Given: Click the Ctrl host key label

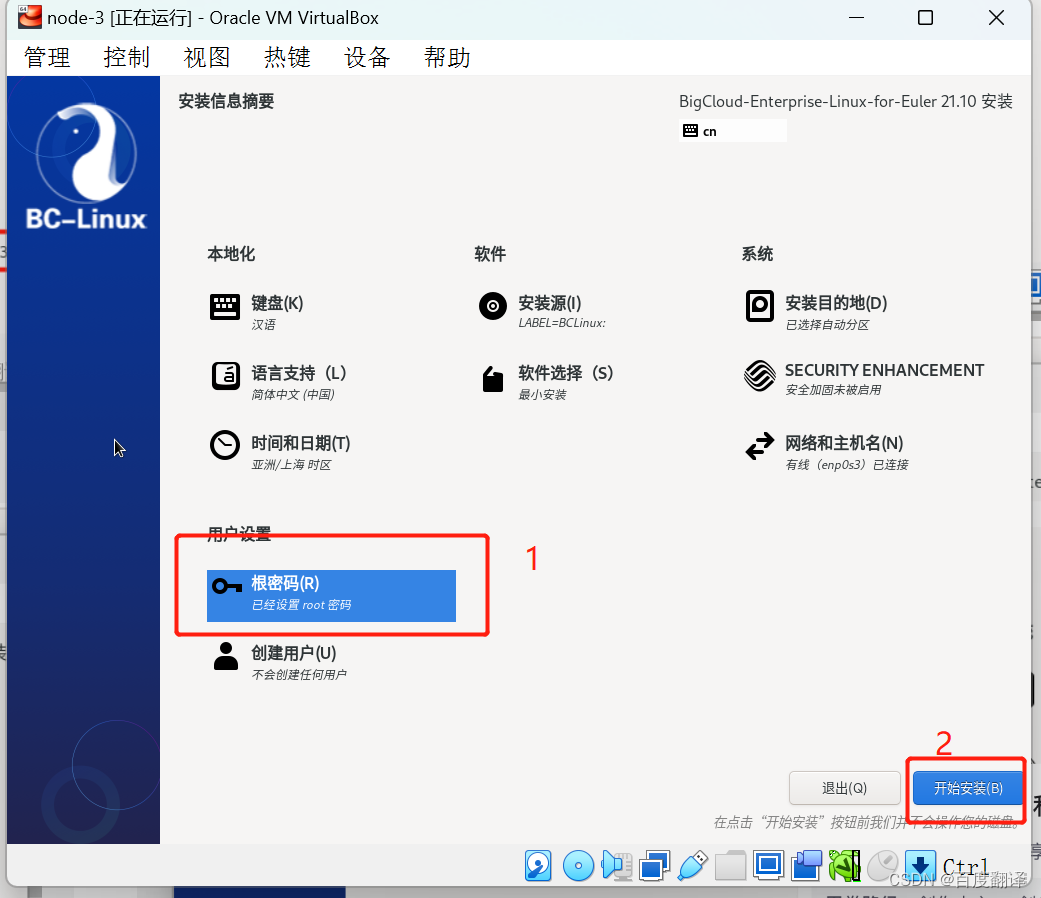Looking at the screenshot, I should [965, 867].
